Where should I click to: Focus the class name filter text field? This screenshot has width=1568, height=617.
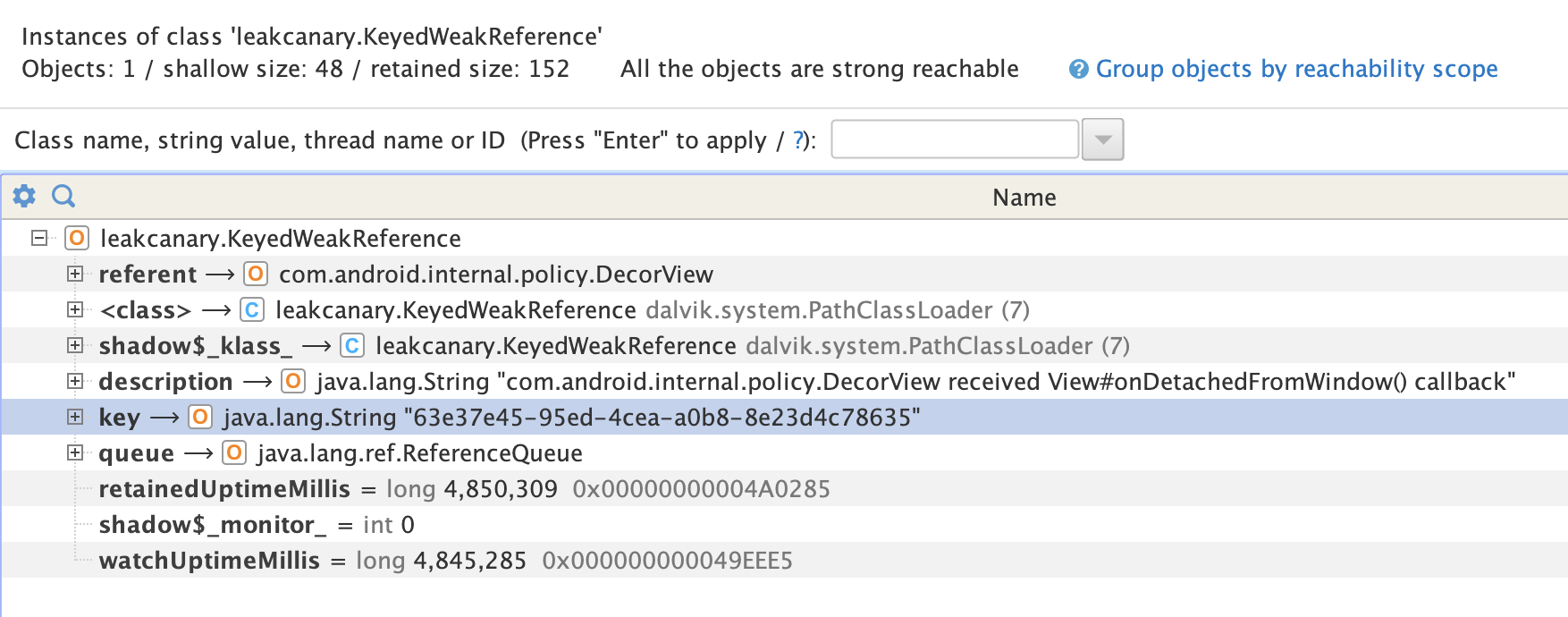(954, 139)
